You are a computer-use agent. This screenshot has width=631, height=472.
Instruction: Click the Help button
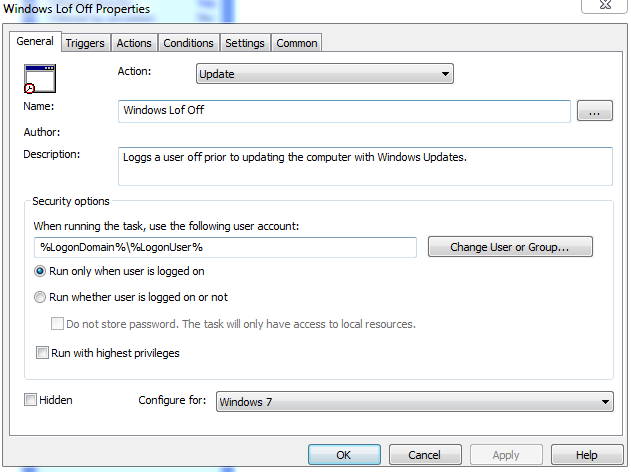click(587, 455)
